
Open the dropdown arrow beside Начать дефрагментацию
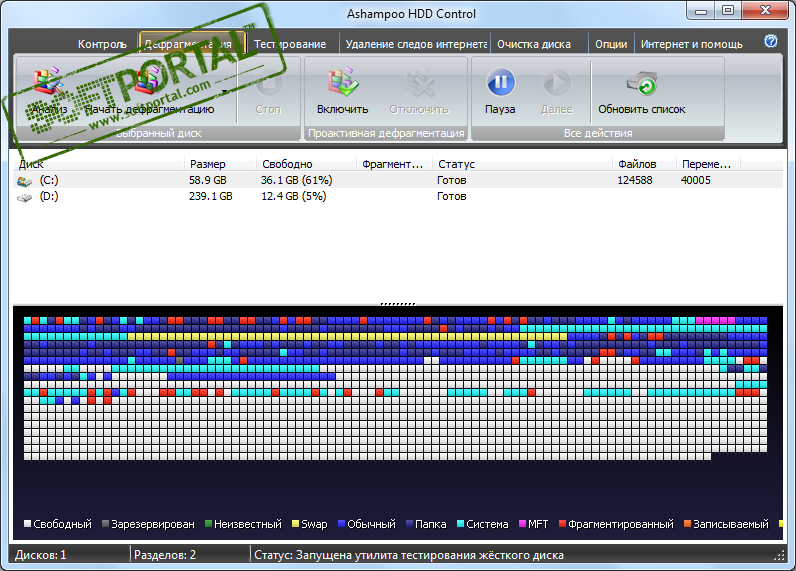click(224, 92)
